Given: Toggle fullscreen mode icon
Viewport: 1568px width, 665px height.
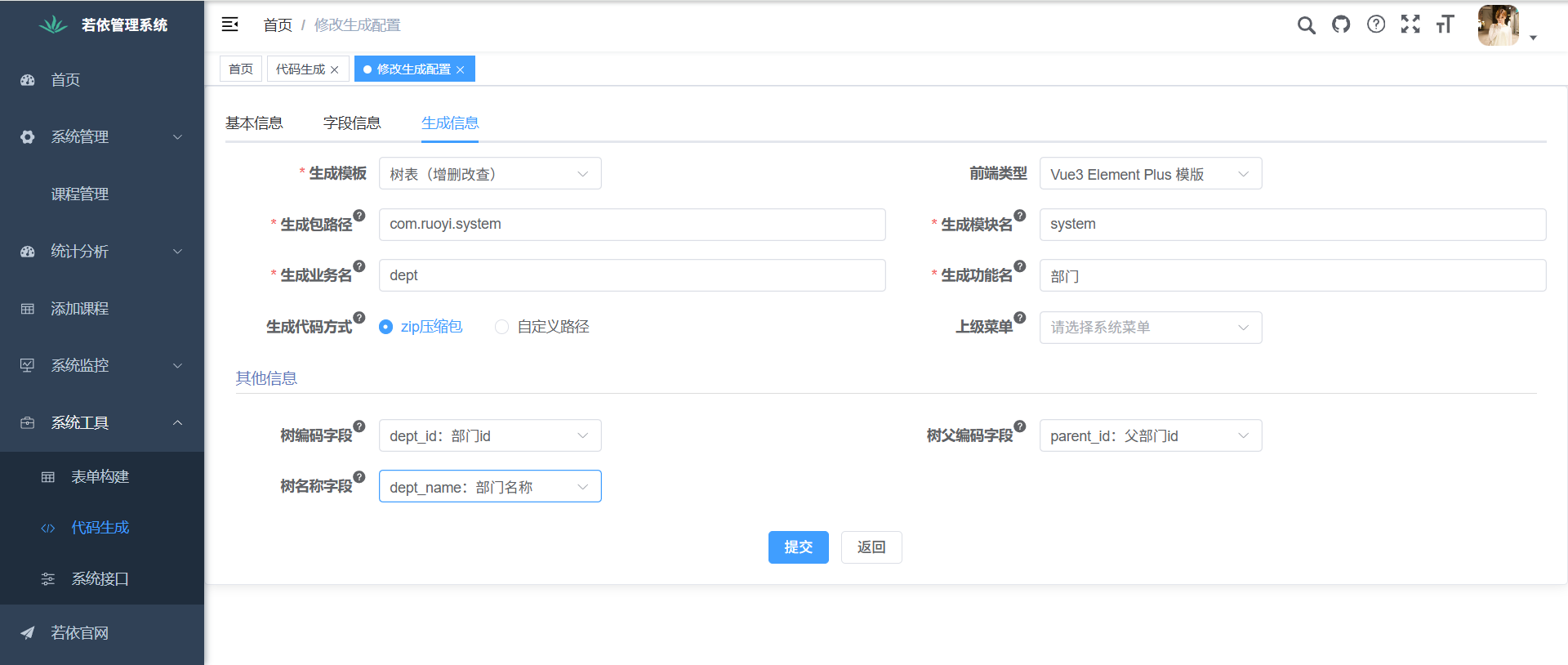Looking at the screenshot, I should coord(1410,25).
